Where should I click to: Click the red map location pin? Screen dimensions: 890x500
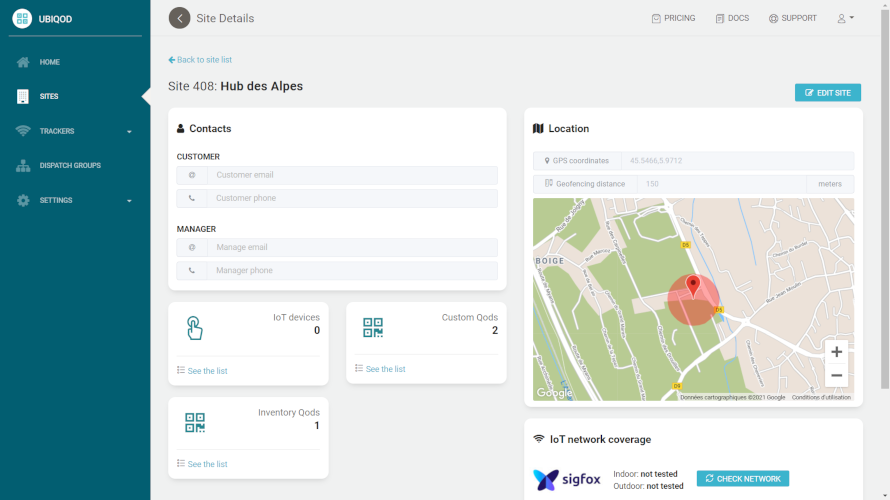coord(693,286)
